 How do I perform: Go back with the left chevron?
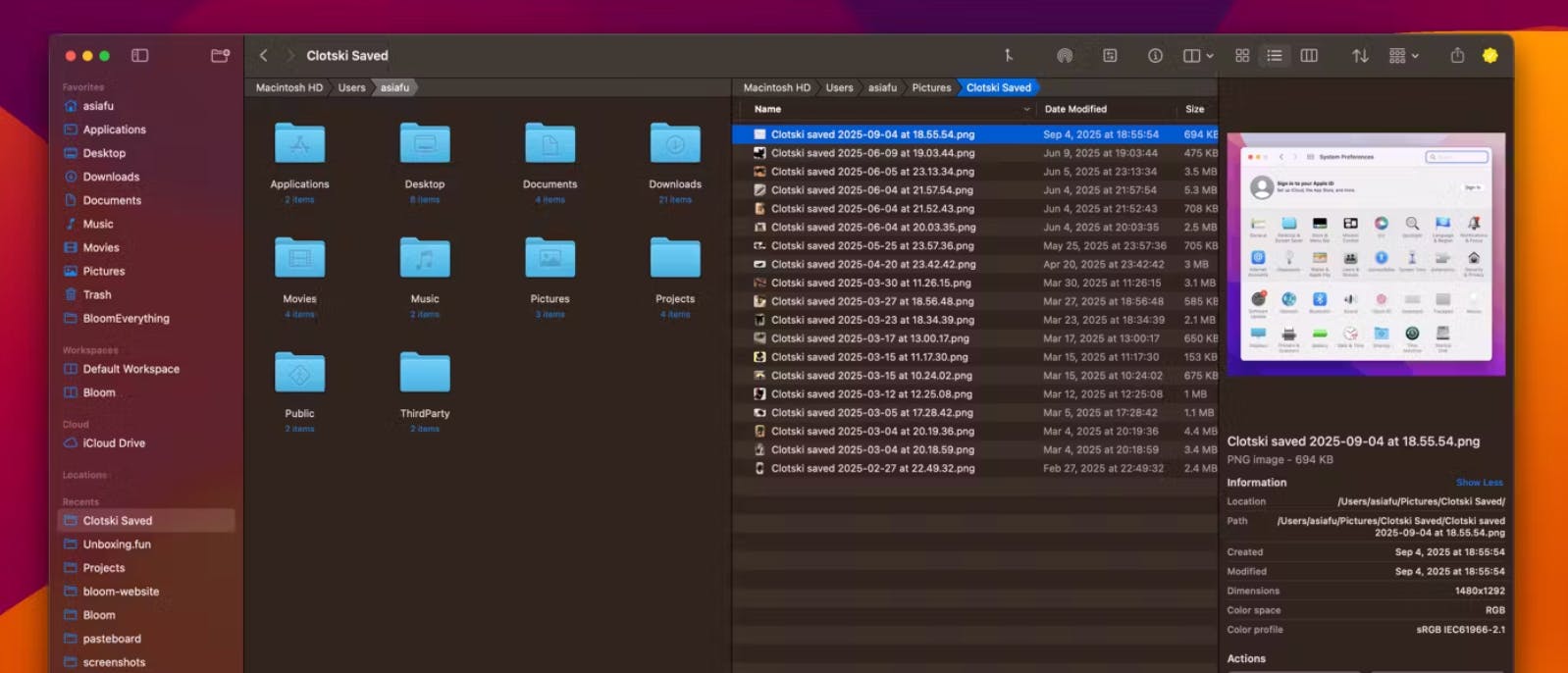coord(263,56)
